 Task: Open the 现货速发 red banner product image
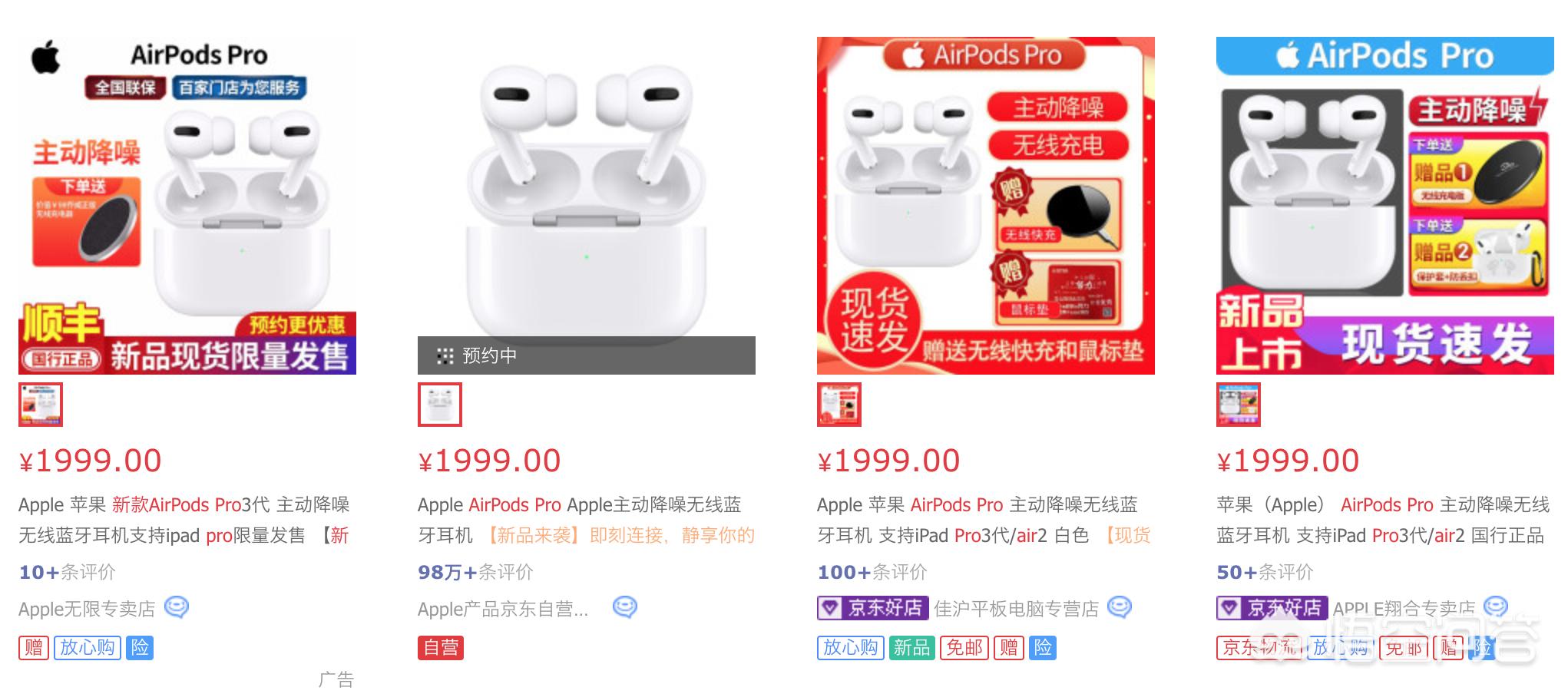[986, 206]
